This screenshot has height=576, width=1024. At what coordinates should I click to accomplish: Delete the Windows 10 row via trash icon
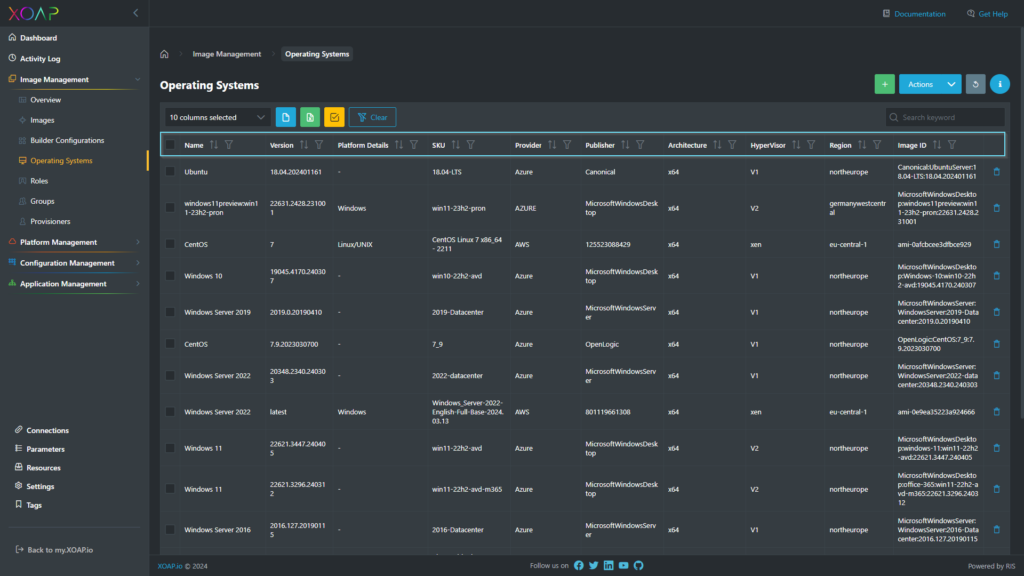(997, 276)
